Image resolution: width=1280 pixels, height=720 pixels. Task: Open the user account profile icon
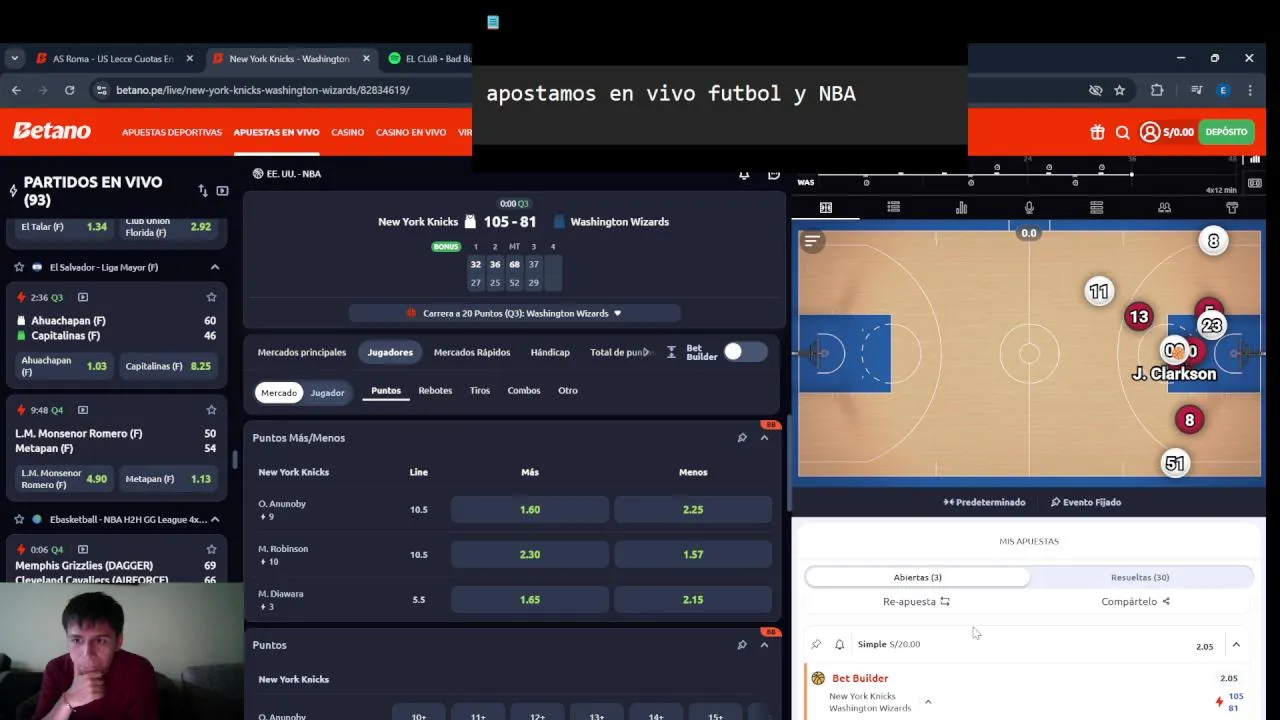pos(1150,132)
